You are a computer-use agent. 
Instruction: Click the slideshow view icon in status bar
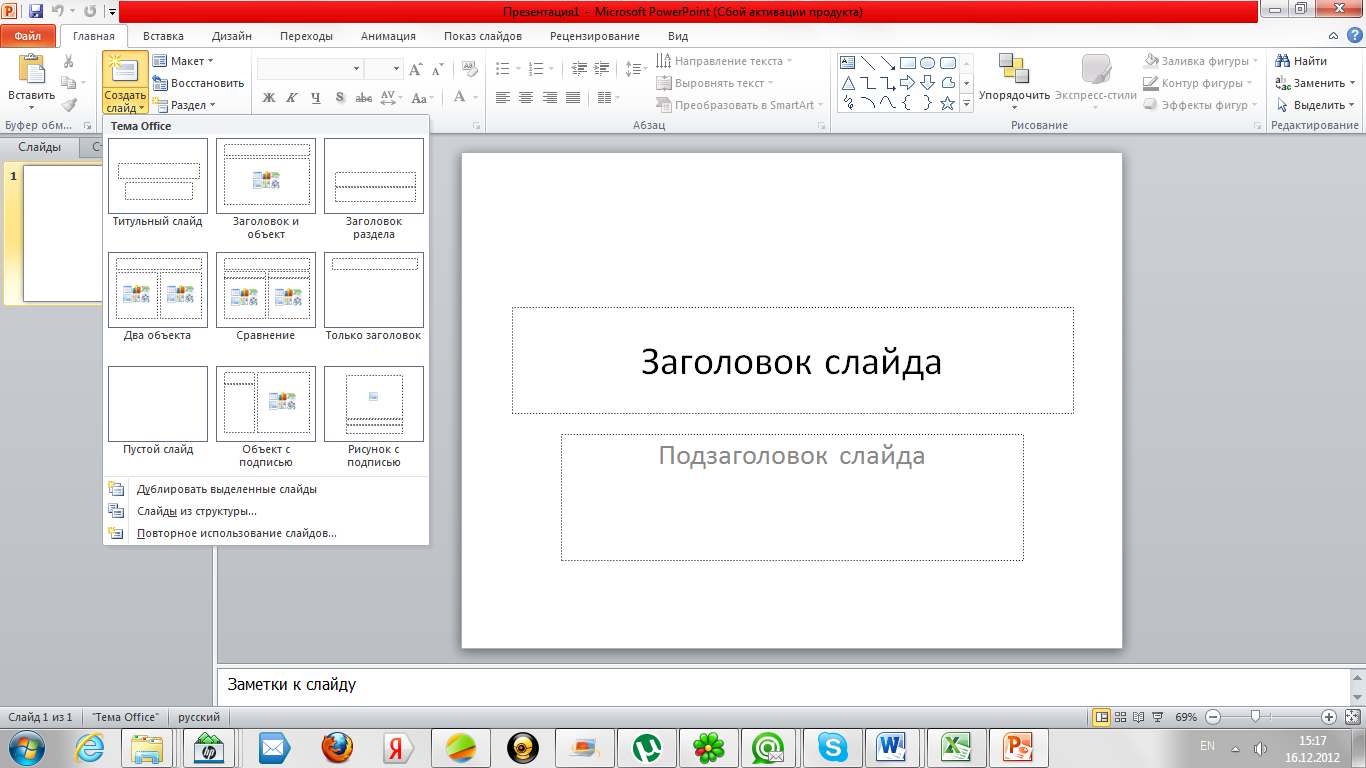pyautogui.click(x=1157, y=717)
